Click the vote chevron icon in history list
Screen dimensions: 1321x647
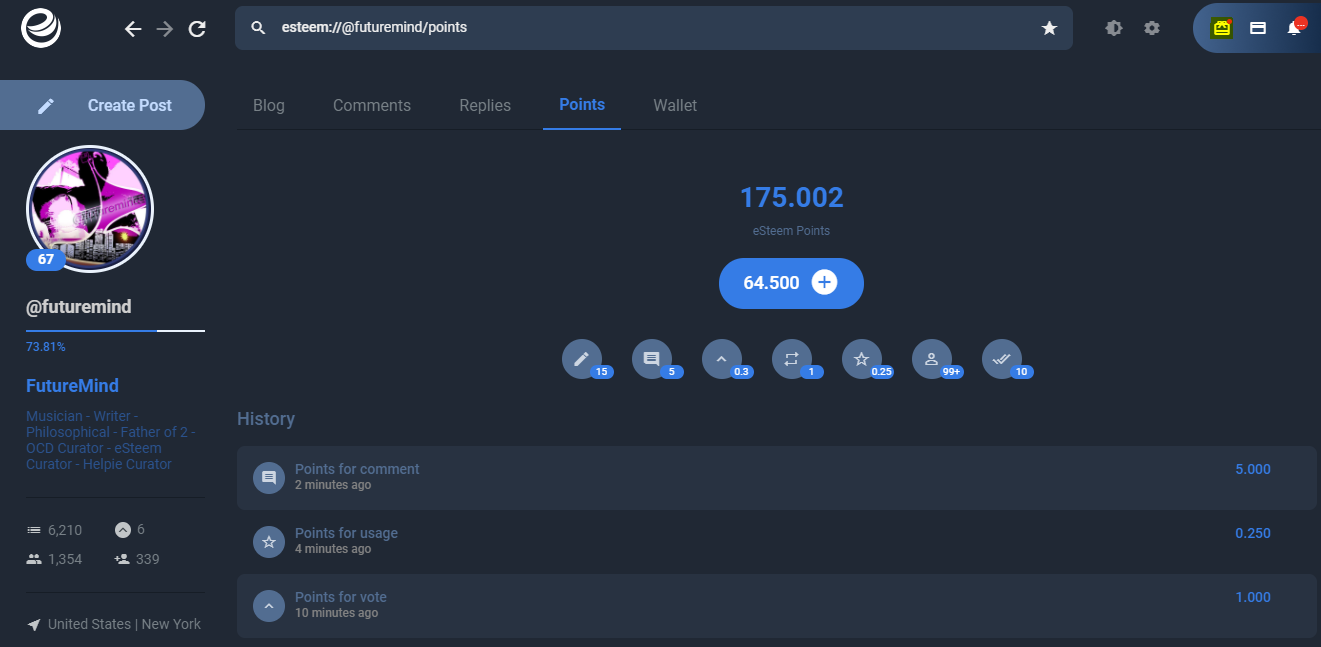[269, 606]
